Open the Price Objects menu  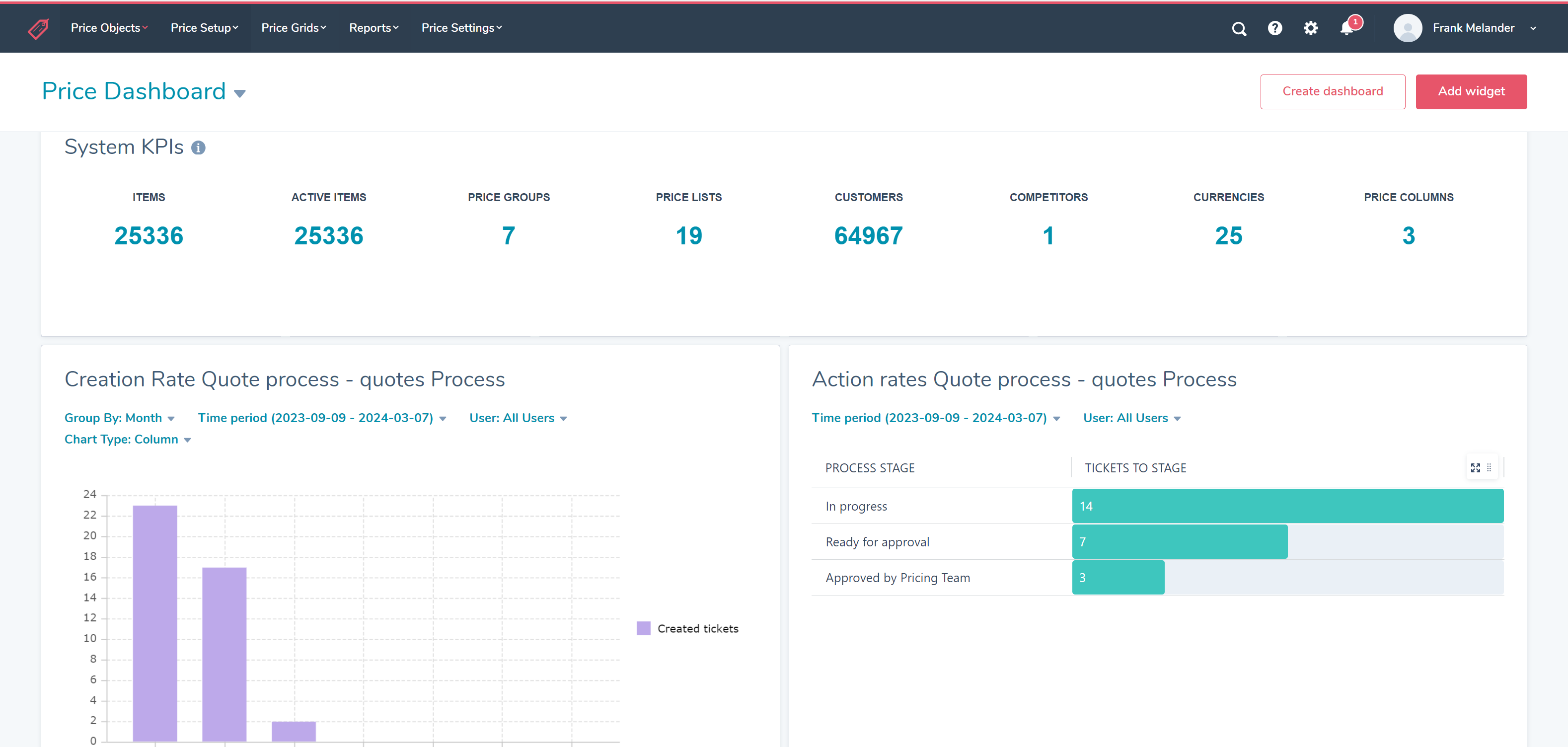click(x=109, y=28)
